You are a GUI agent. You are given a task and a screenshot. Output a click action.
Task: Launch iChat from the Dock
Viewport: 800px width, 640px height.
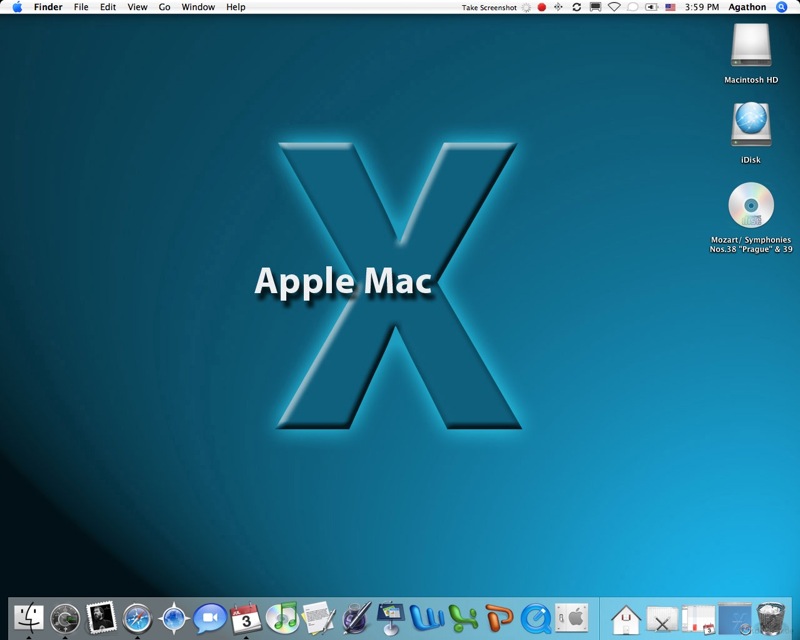210,618
